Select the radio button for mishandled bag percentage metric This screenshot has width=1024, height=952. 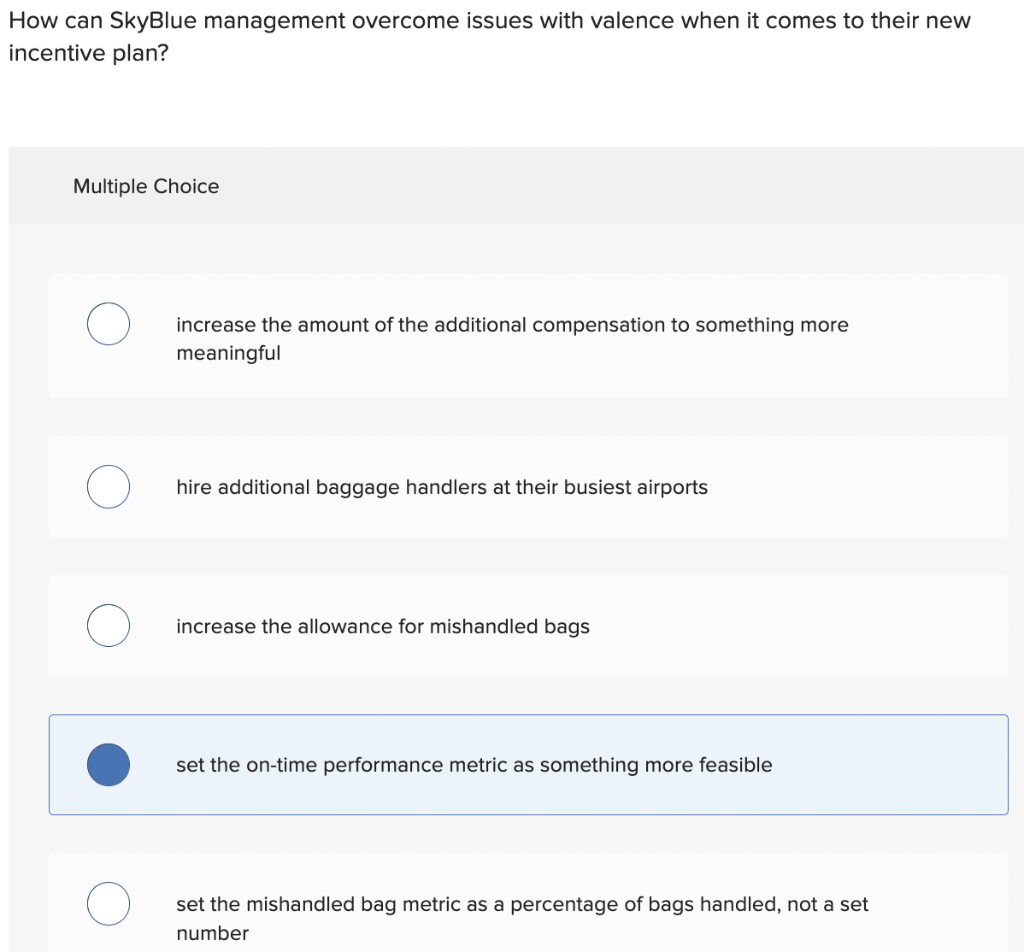[108, 903]
